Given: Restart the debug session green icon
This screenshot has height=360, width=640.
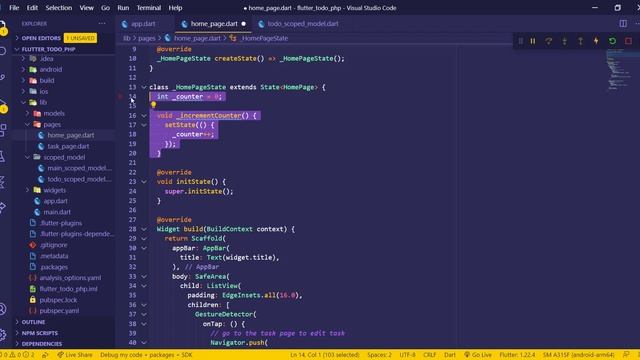Looking at the screenshot, I should coord(612,41).
